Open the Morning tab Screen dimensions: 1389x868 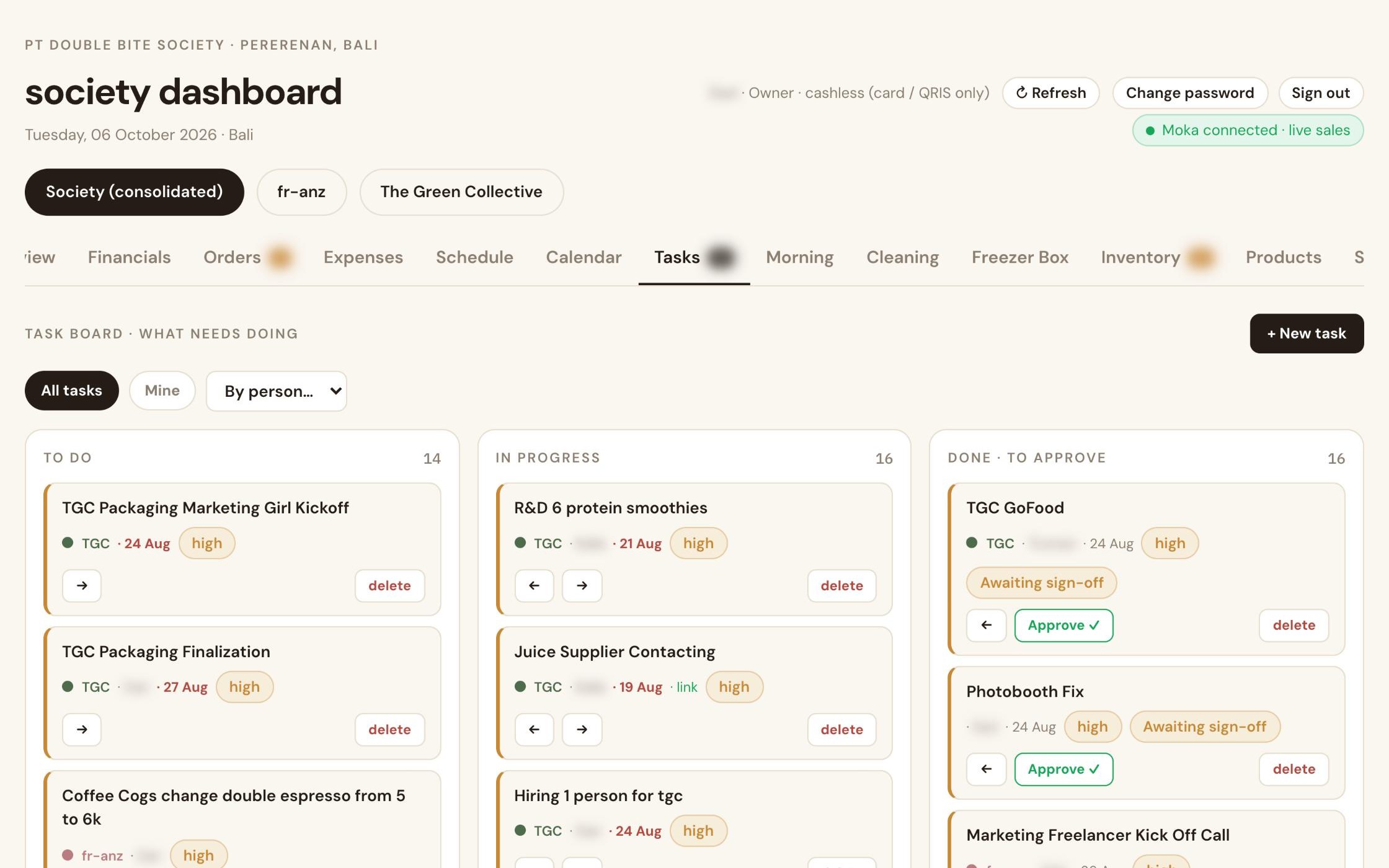[800, 257]
